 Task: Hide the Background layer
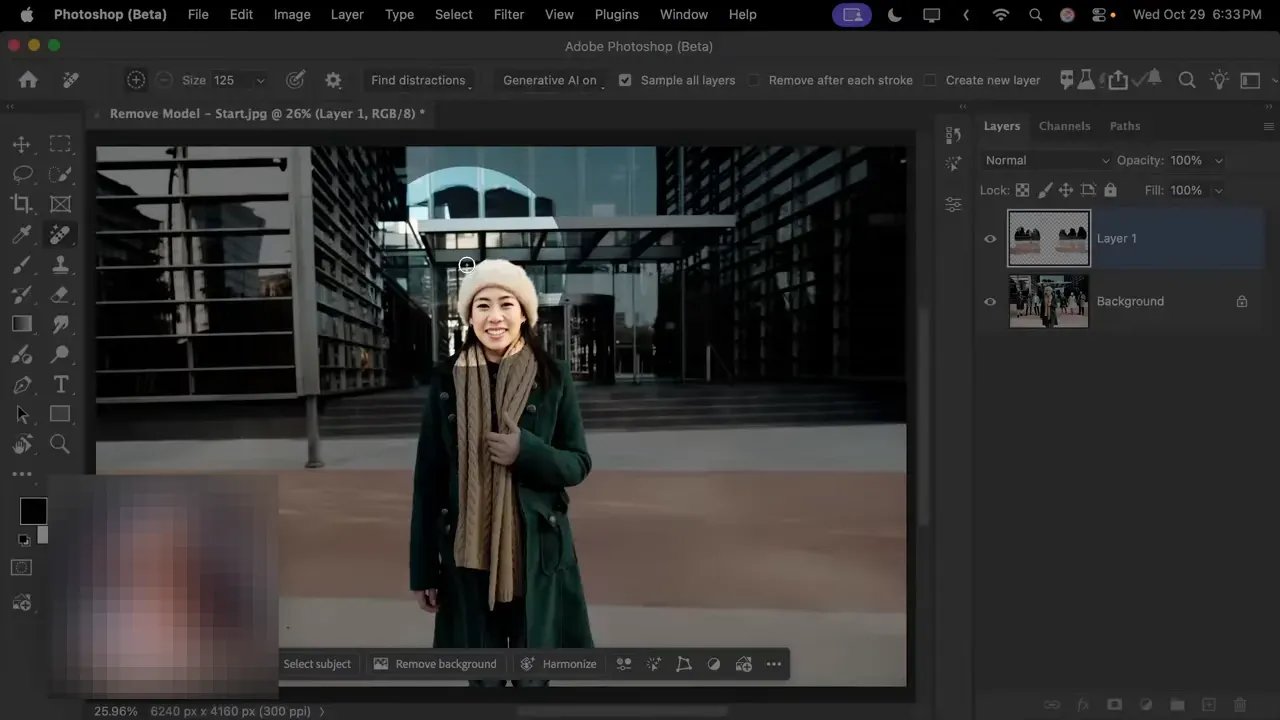990,301
